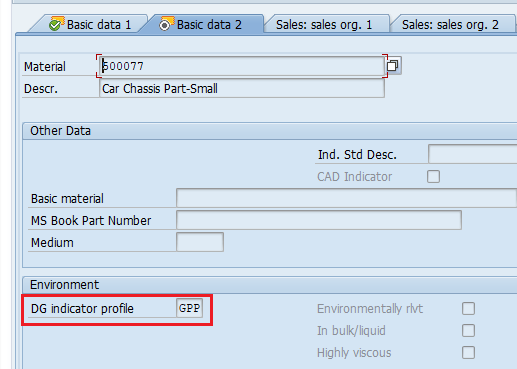The height and width of the screenshot is (369, 517).
Task: Click the Environment section header
Action: (270, 285)
